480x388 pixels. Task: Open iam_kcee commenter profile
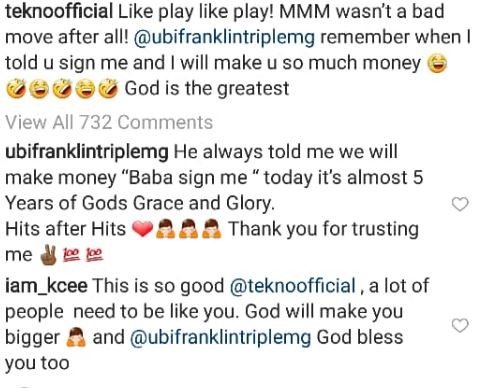(46, 286)
